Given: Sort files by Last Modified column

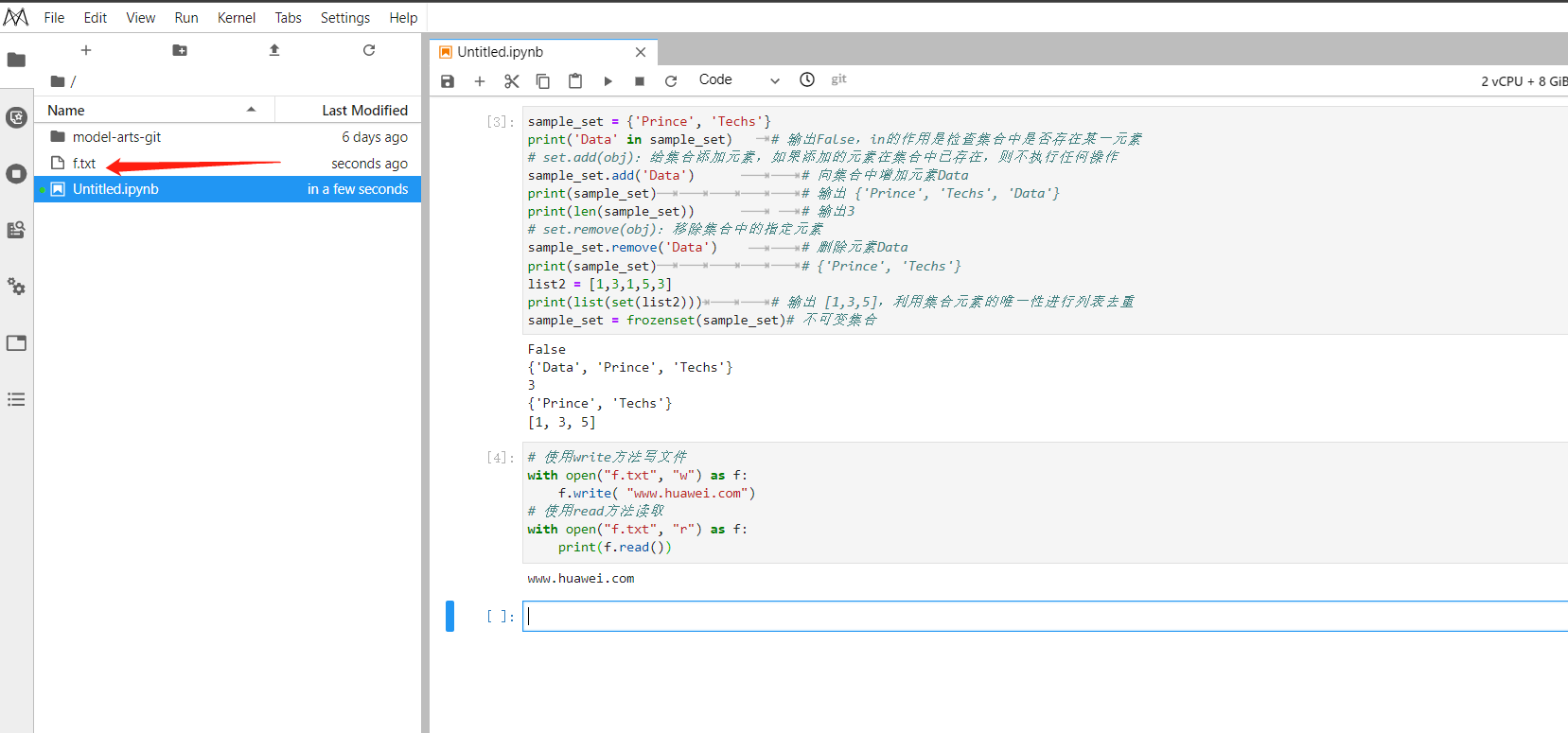Looking at the screenshot, I should click(x=348, y=110).
